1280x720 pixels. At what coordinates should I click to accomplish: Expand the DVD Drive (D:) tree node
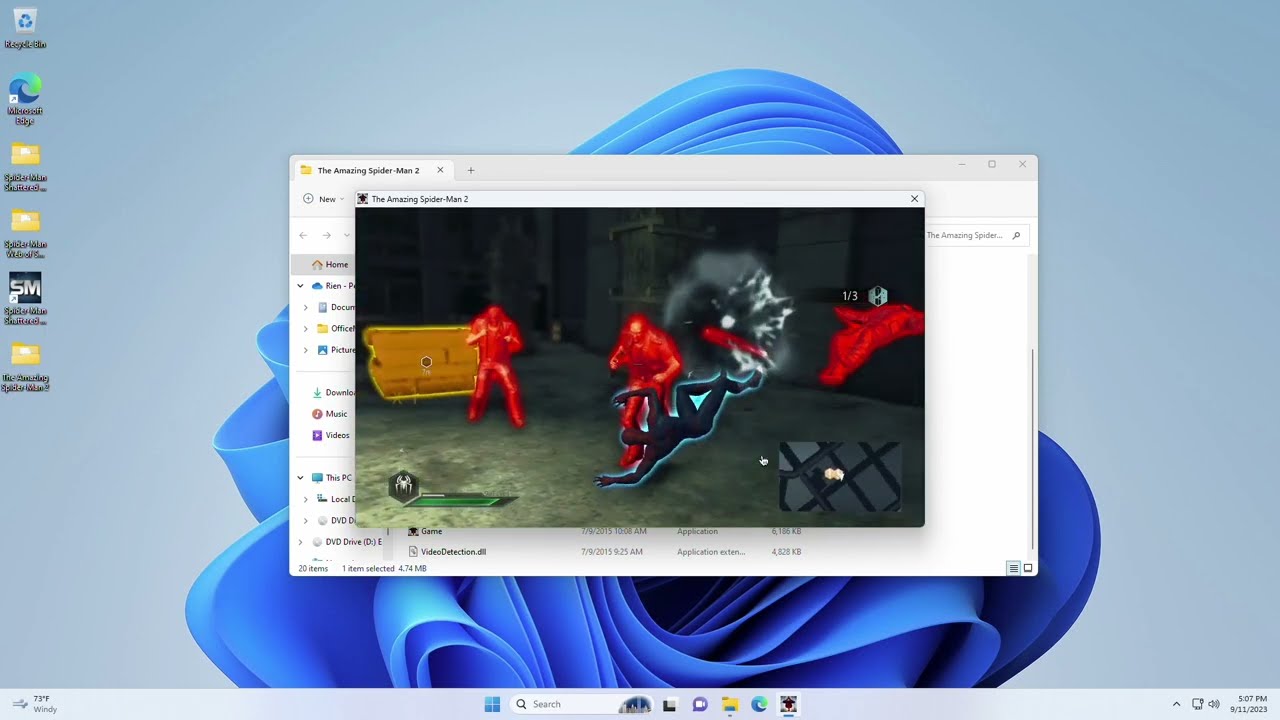pos(300,542)
